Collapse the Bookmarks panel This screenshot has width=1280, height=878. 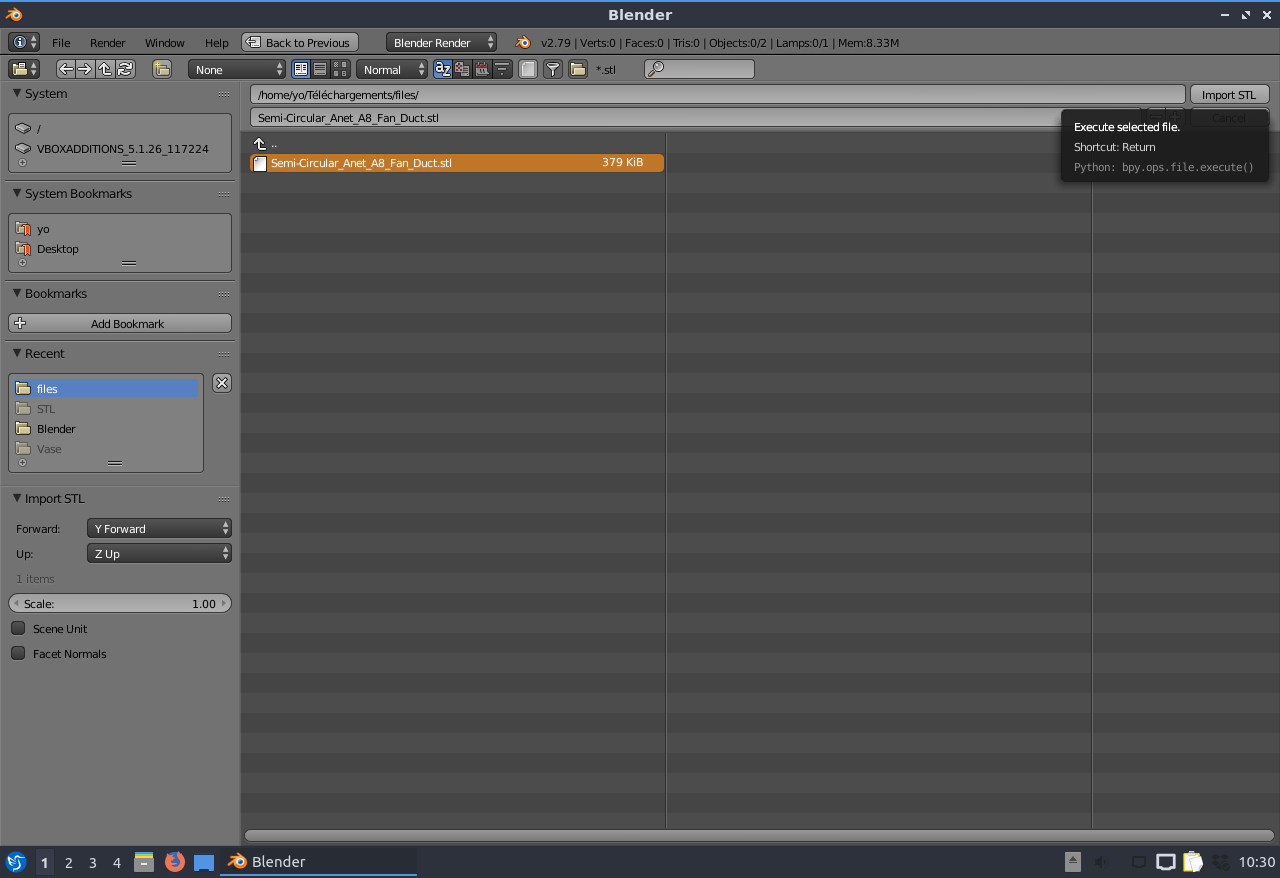click(17, 293)
